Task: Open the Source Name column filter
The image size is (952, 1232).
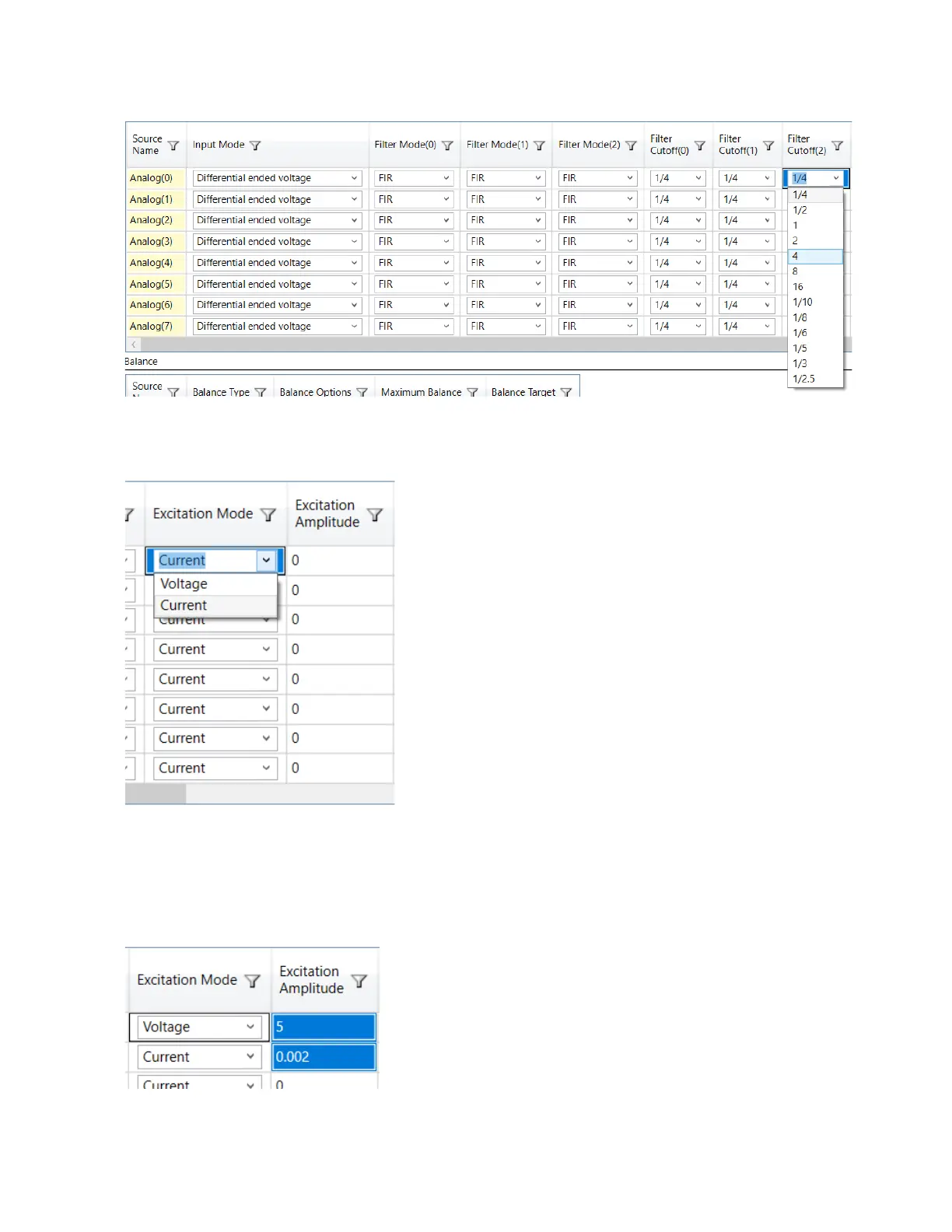Action: (x=173, y=145)
